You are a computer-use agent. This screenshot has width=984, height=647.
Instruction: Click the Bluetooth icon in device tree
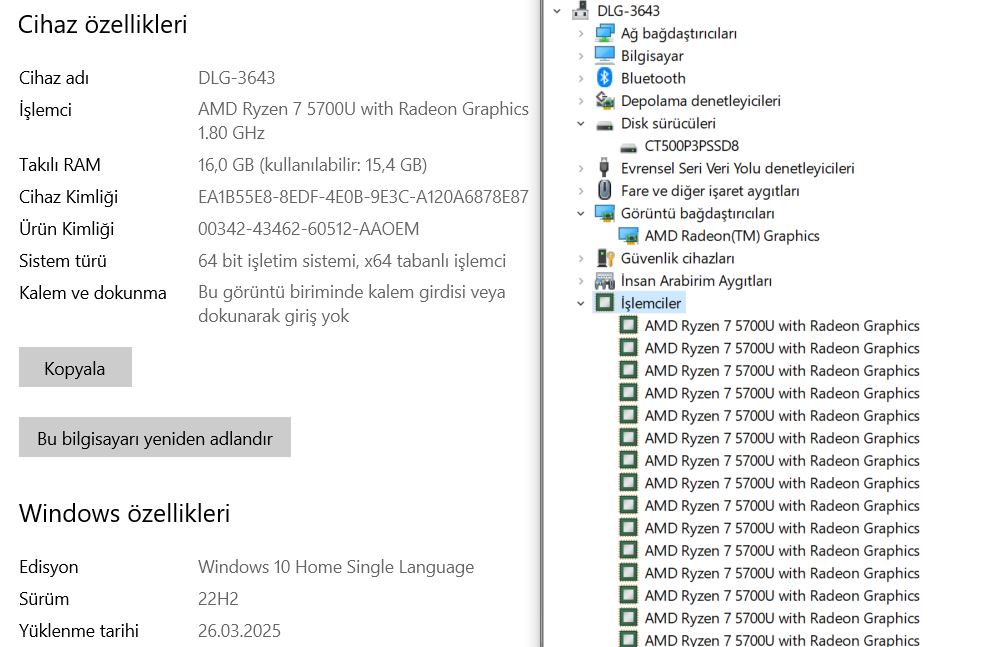click(x=604, y=78)
